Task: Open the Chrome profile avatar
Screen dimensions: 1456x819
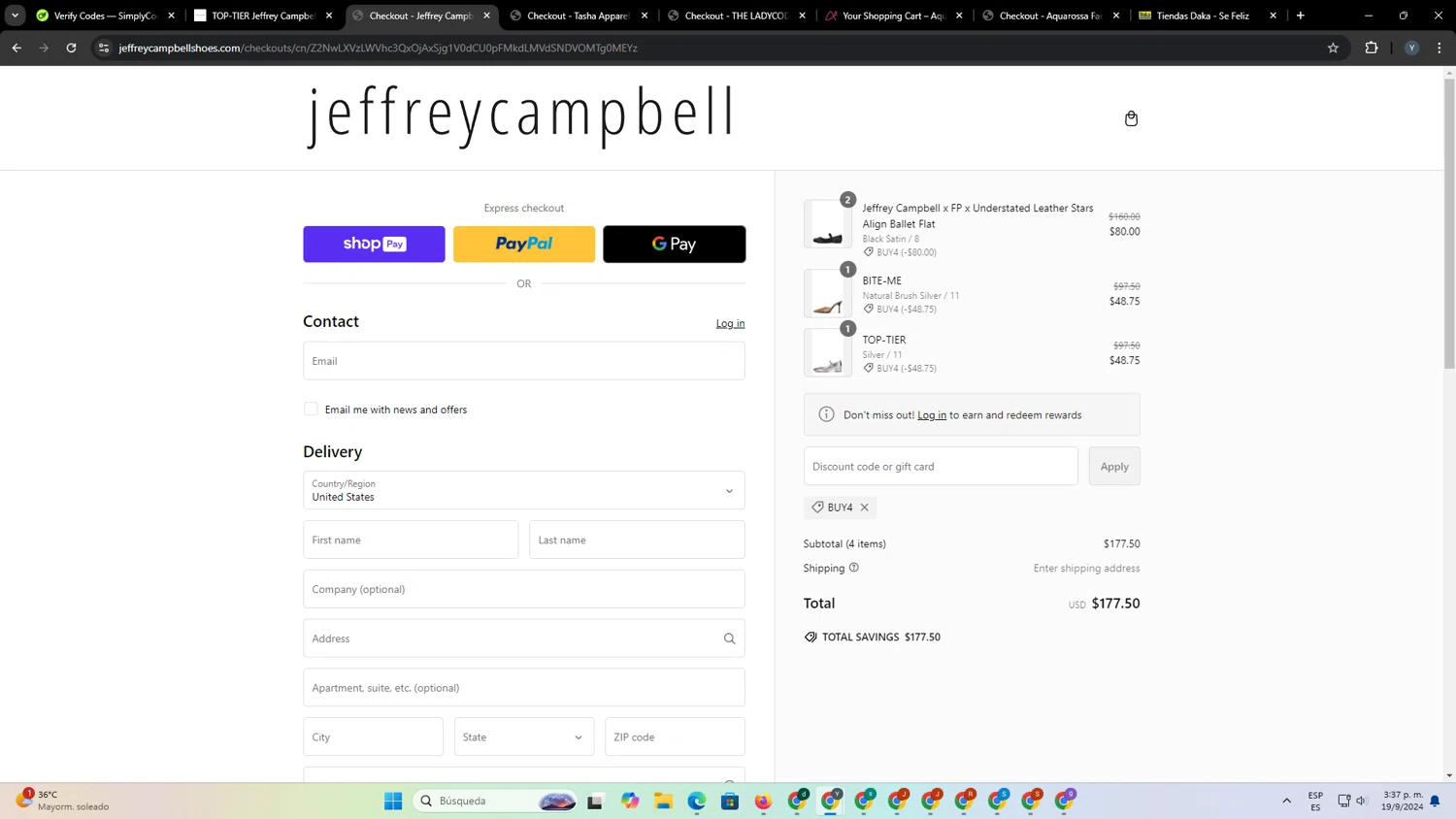Action: tap(1411, 48)
